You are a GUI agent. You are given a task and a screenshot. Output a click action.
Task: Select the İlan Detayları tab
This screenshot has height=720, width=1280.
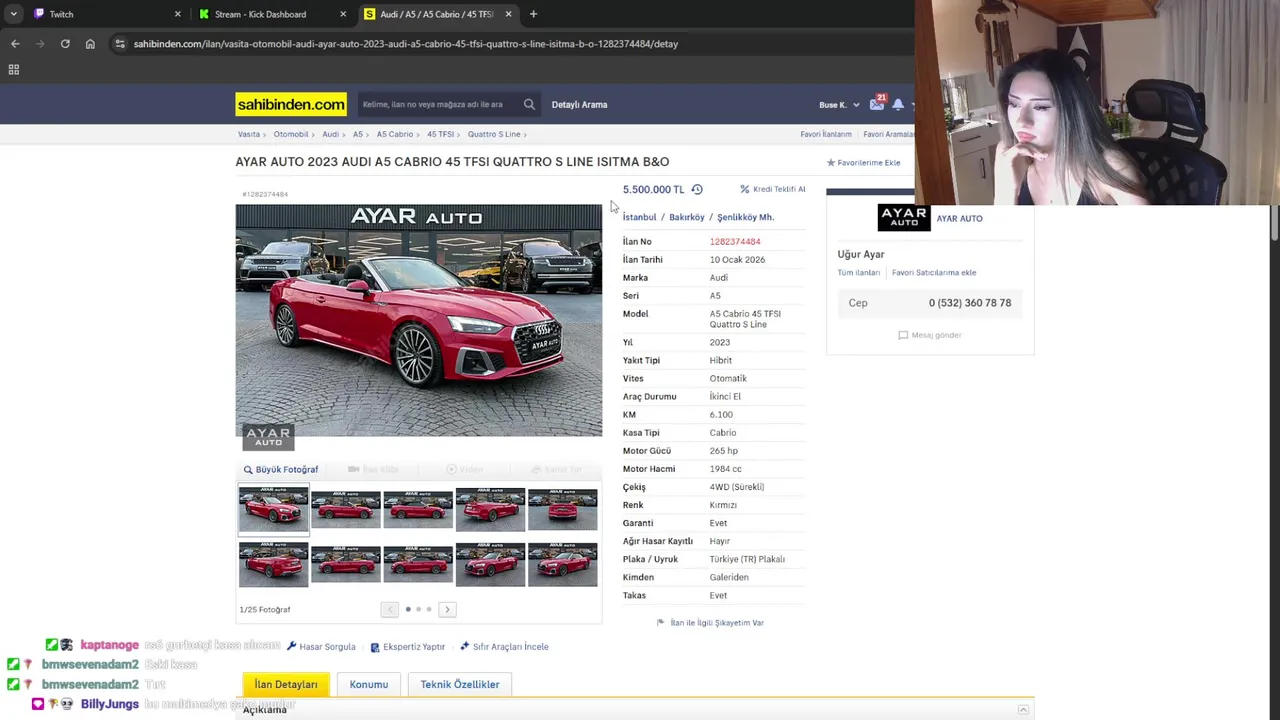click(x=286, y=685)
